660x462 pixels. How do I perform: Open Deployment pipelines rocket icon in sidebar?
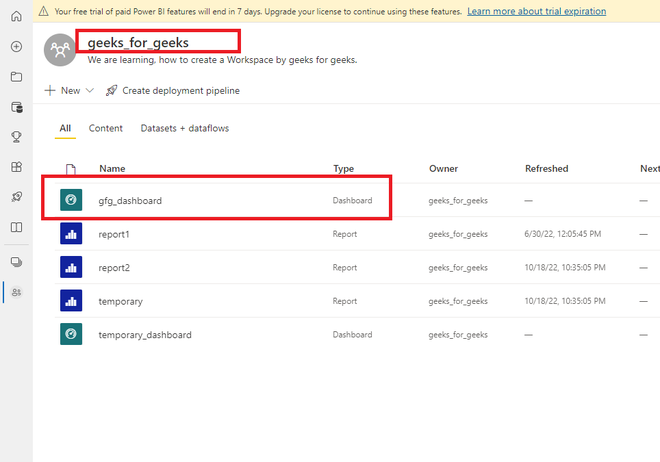[16, 197]
